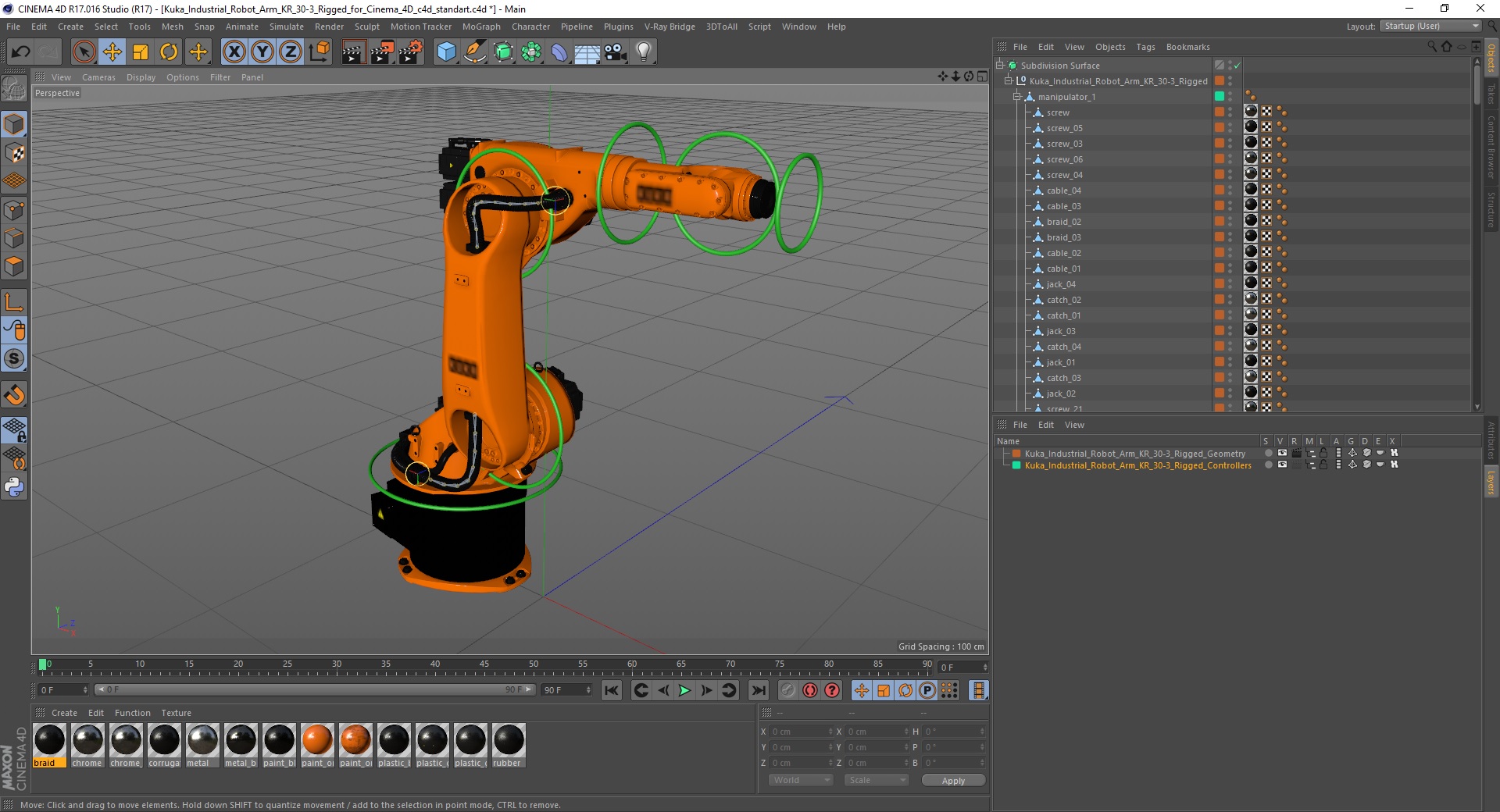Click the 90 F end frame field
This screenshot has width=1500, height=812.
point(567,690)
